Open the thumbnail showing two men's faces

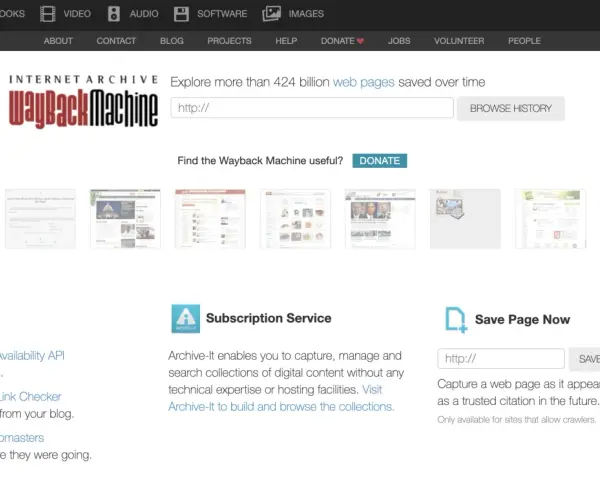(x=380, y=219)
